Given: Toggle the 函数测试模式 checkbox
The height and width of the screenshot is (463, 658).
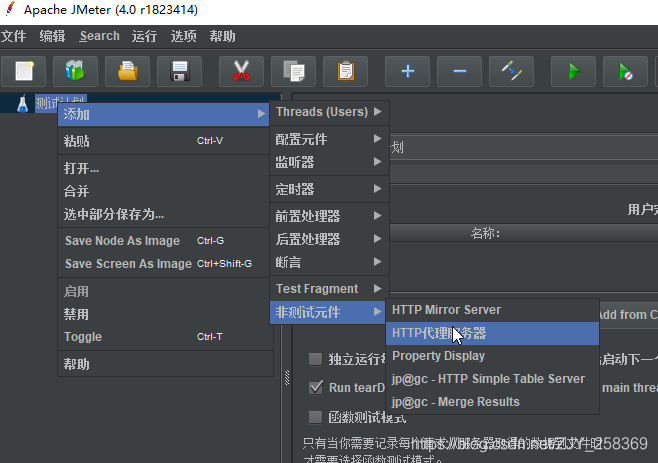Looking at the screenshot, I should [x=315, y=417].
